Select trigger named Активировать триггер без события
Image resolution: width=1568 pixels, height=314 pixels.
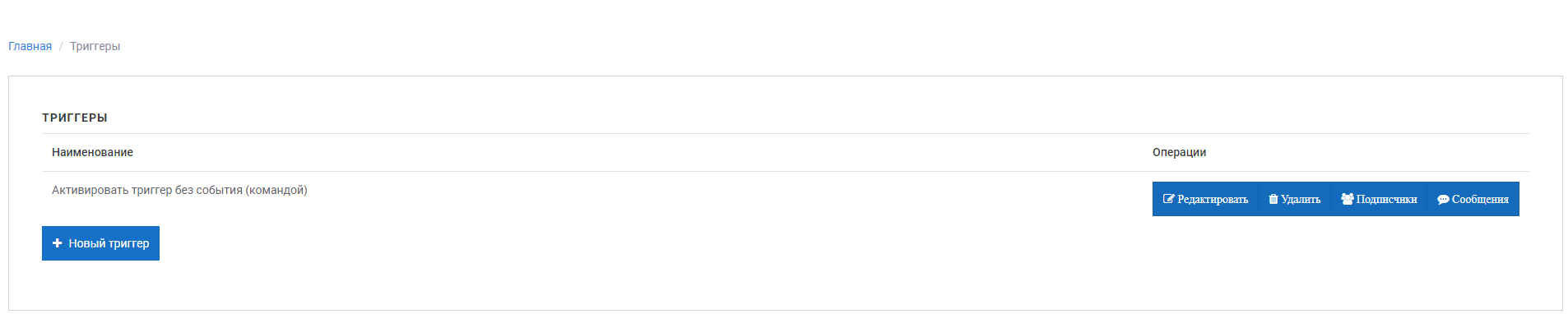click(x=179, y=190)
